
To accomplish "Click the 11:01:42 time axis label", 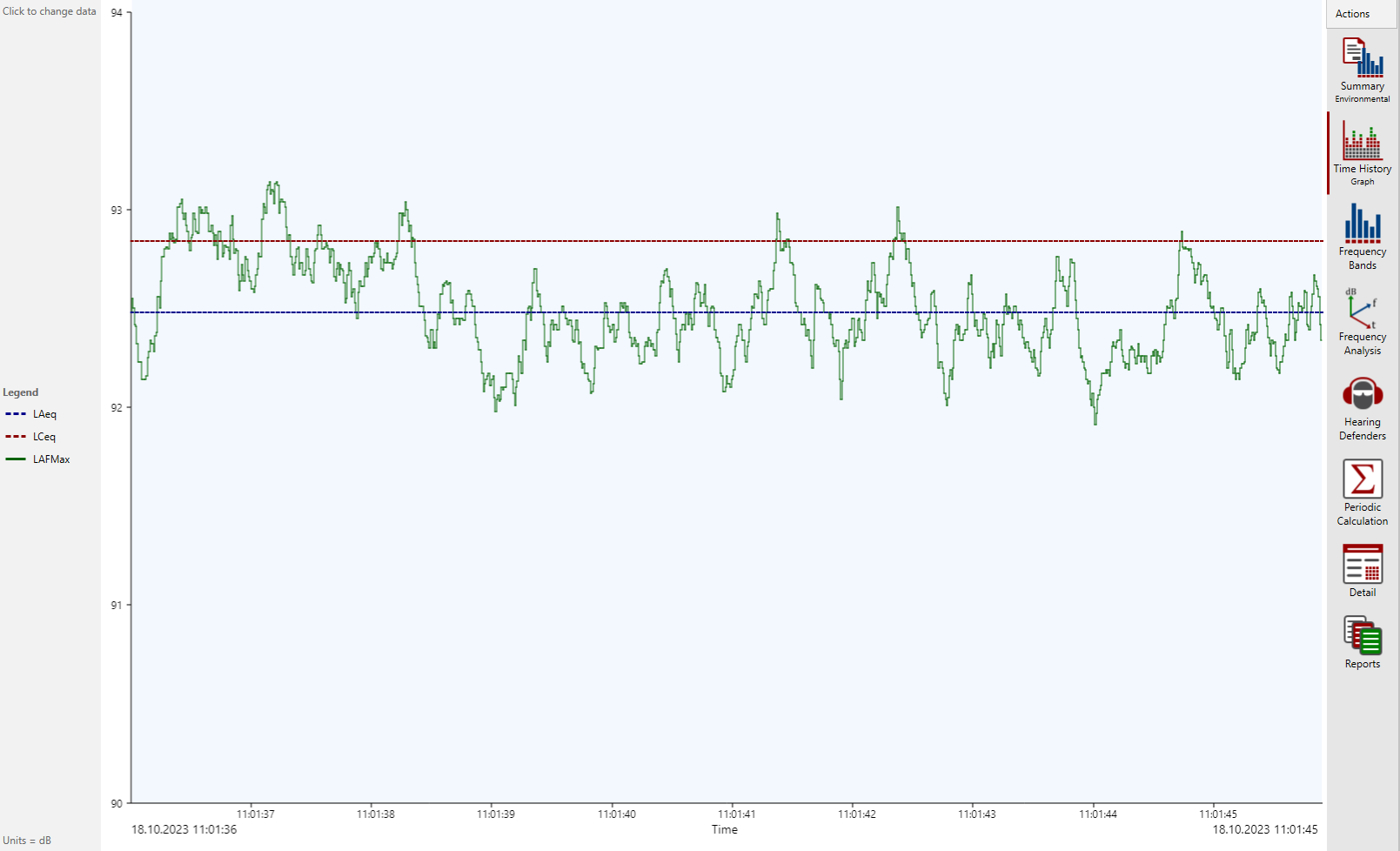I will 857,814.
